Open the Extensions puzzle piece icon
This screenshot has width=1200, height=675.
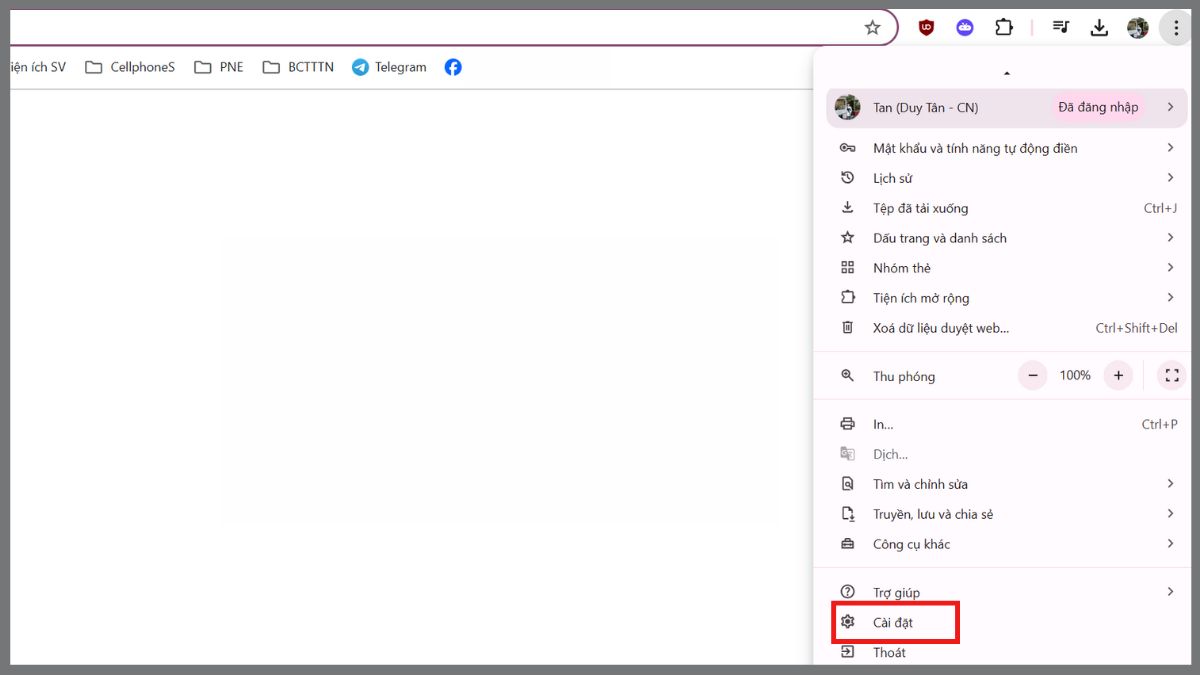pos(1003,28)
